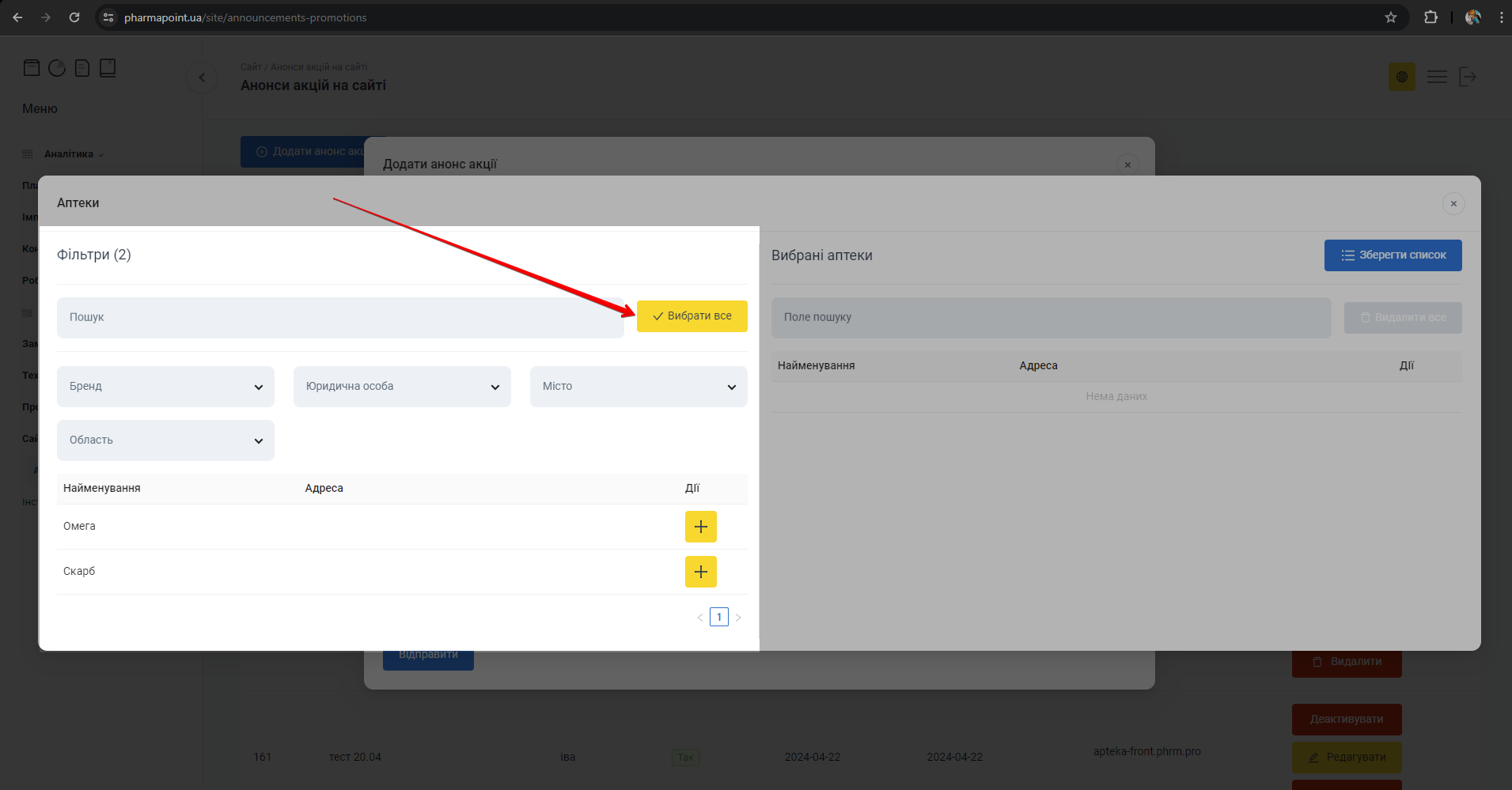Save the list with Зберегти список
Image resolution: width=1512 pixels, height=790 pixels.
[x=1393, y=255]
